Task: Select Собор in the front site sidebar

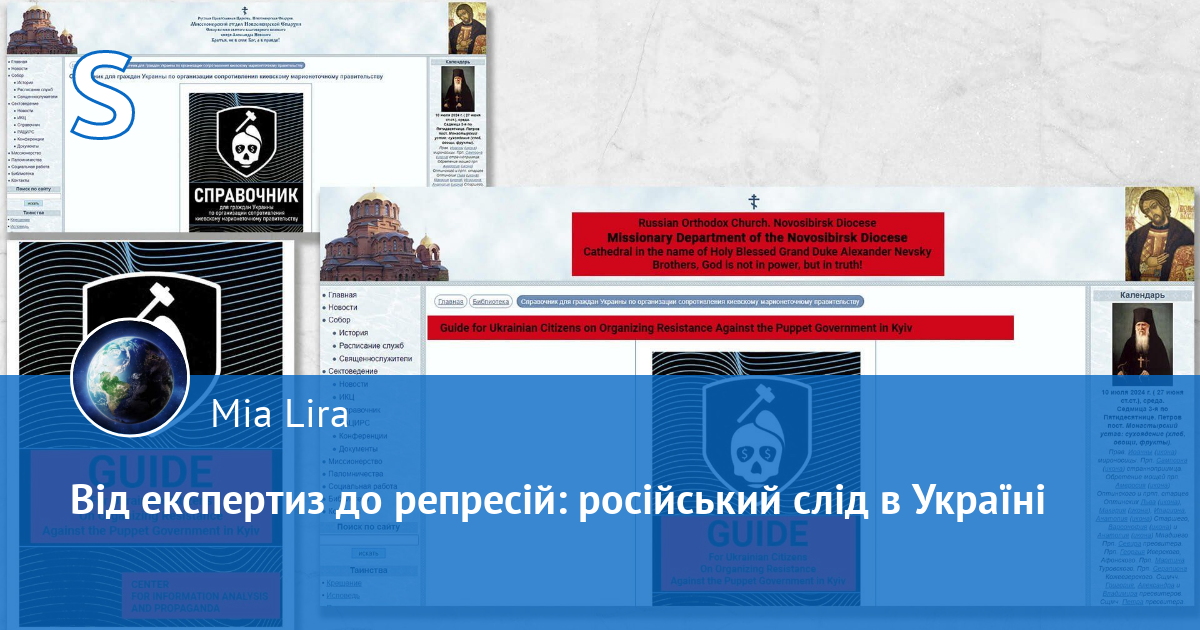Action: 339,320
